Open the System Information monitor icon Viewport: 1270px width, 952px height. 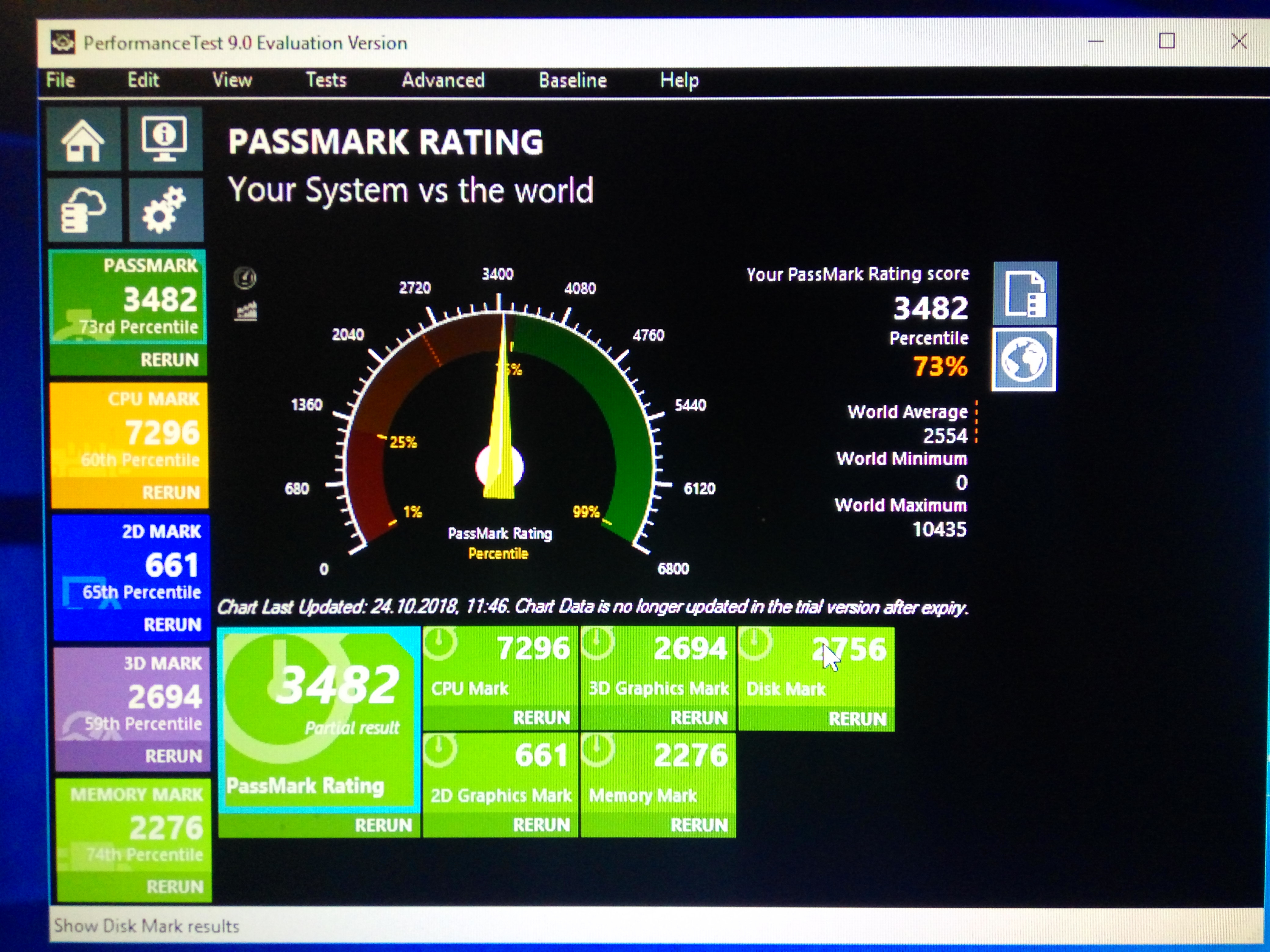click(x=165, y=139)
